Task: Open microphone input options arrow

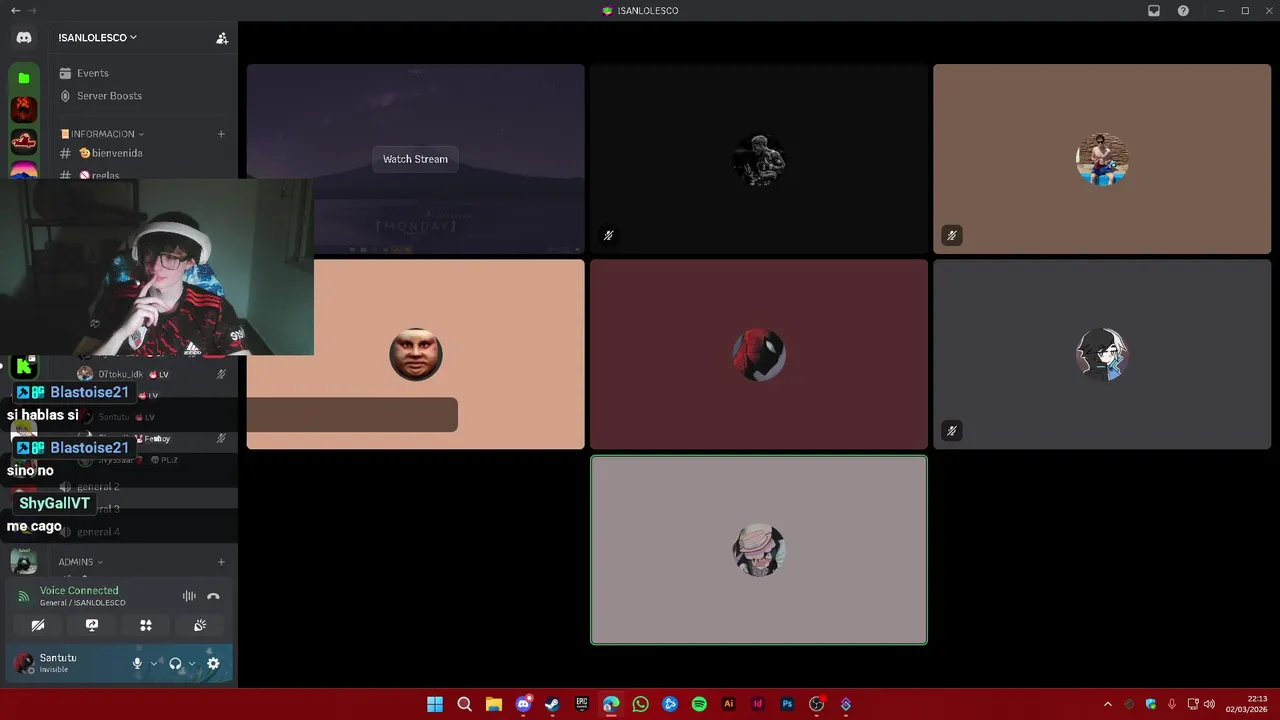Action: tap(154, 663)
